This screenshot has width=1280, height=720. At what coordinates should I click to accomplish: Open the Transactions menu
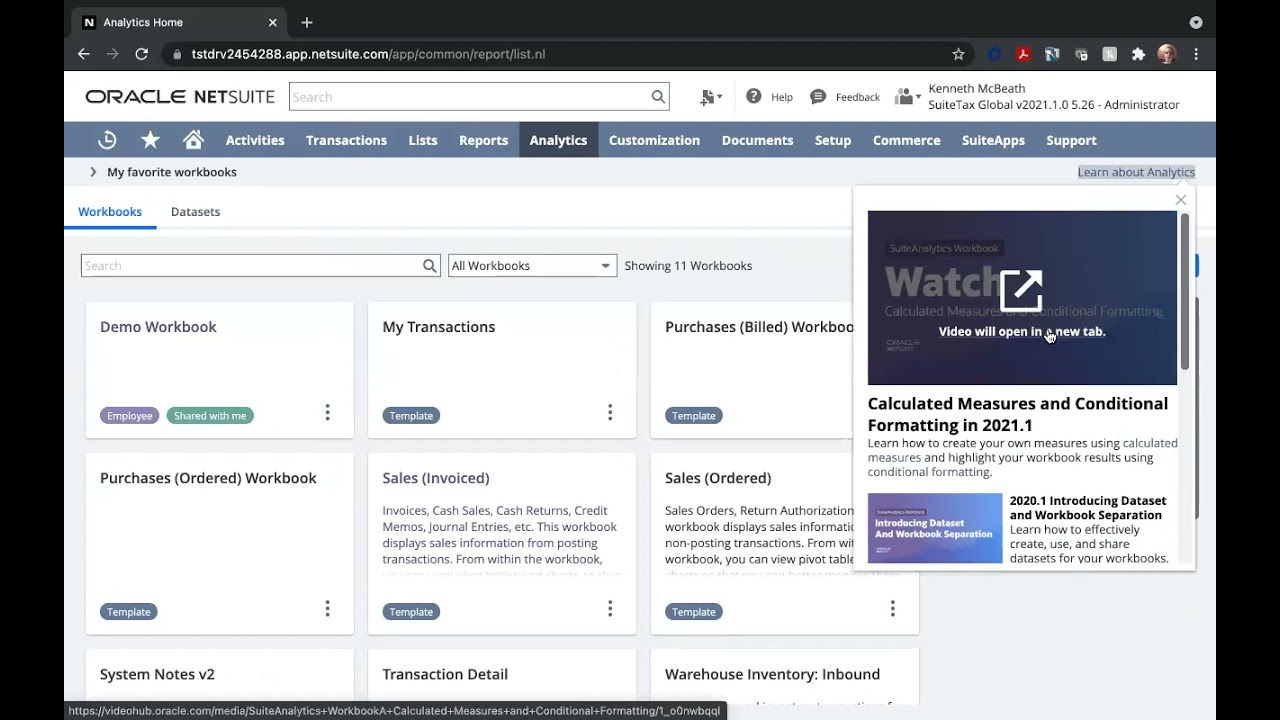coord(346,140)
